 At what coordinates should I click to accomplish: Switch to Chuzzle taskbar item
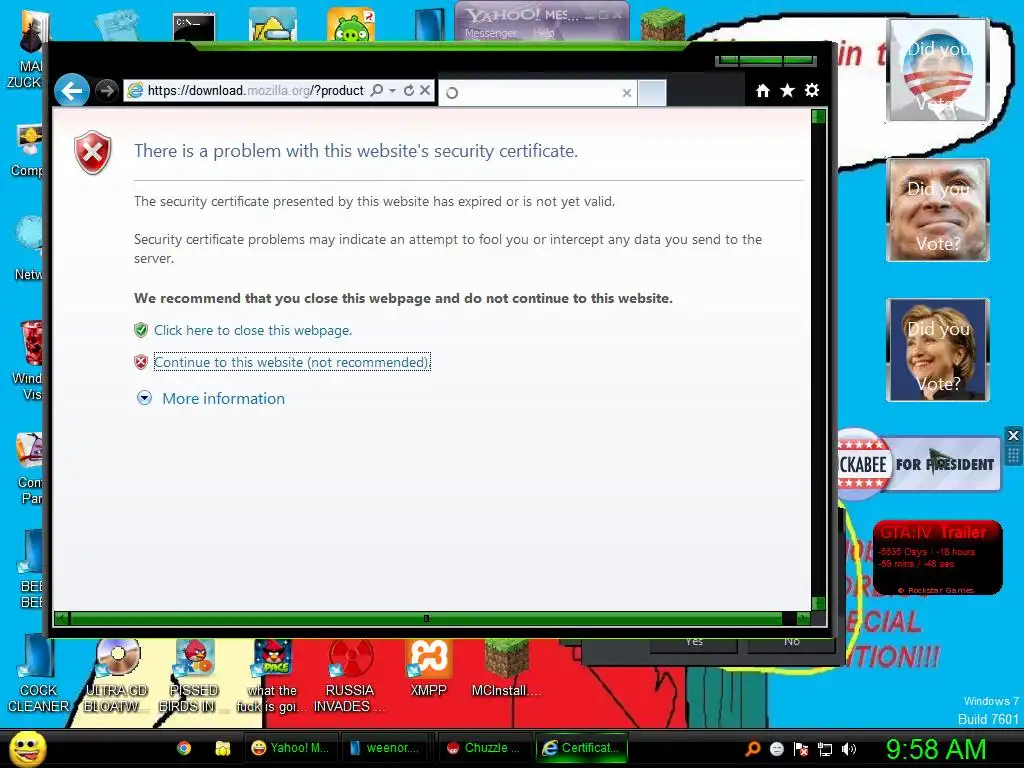(483, 748)
